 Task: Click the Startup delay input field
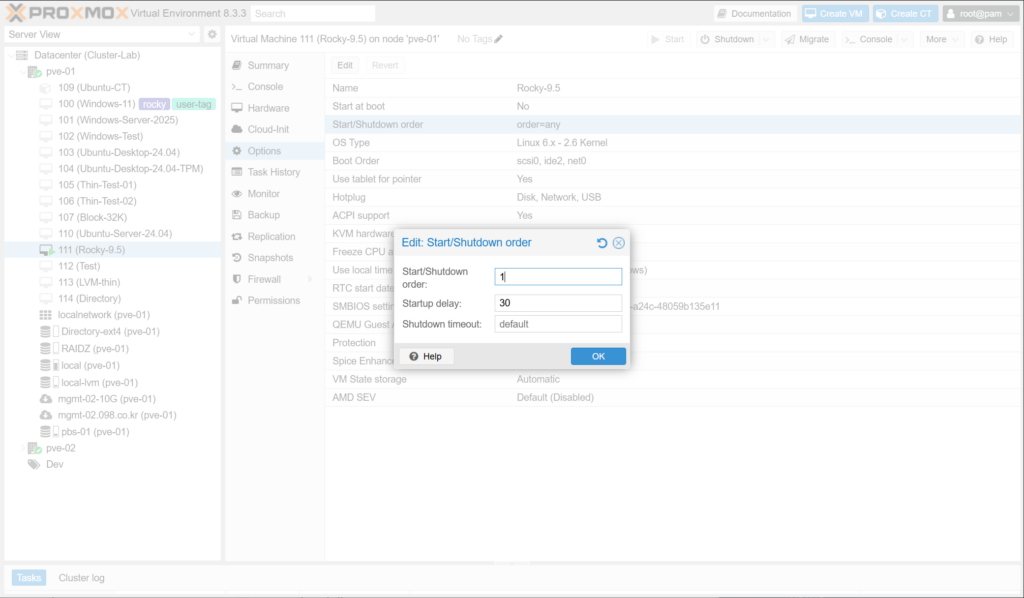click(x=558, y=303)
